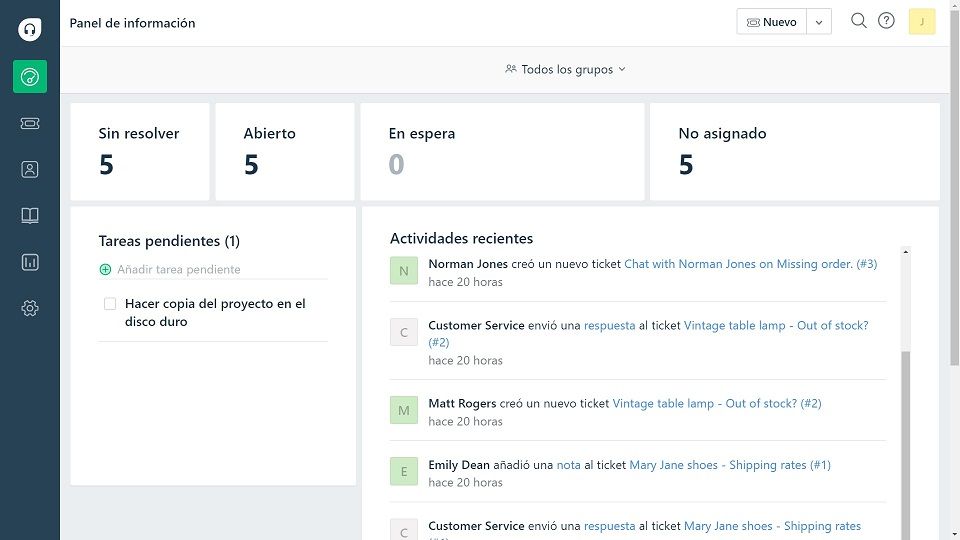Open the En espera tickets card
The image size is (960, 540).
(x=502, y=151)
